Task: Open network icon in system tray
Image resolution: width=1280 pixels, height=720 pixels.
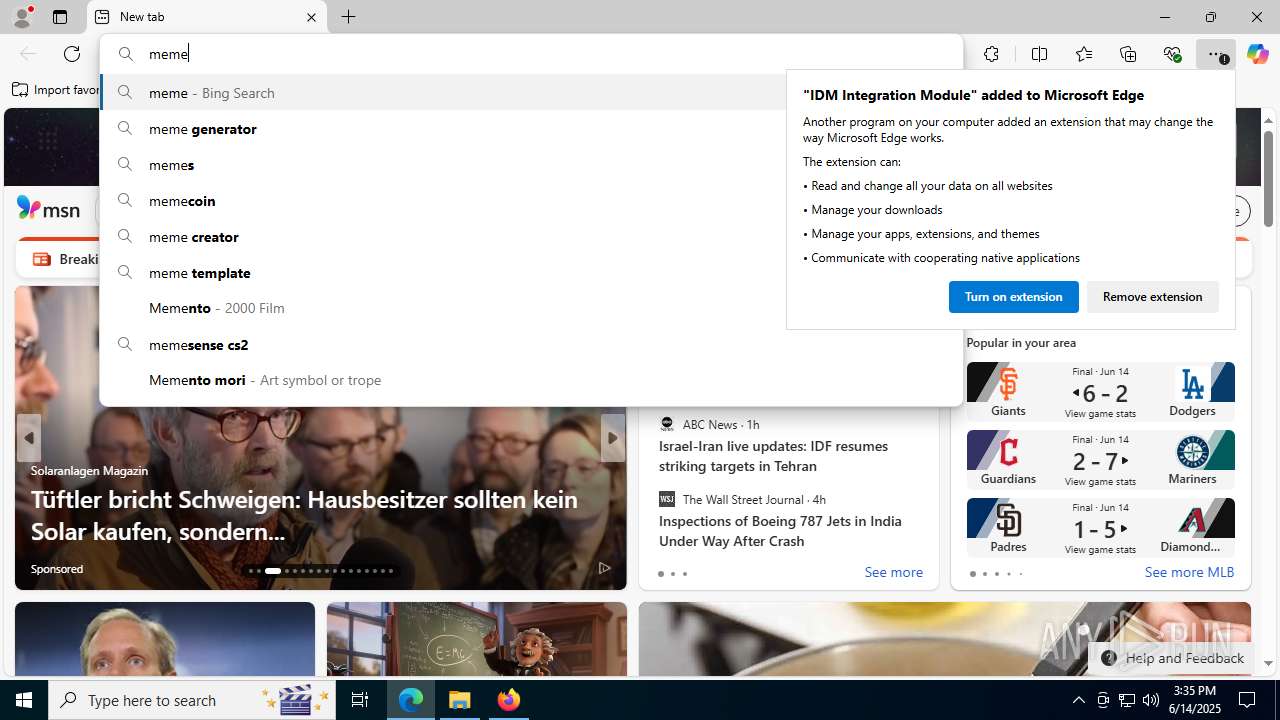Action: pyautogui.click(x=1127, y=700)
